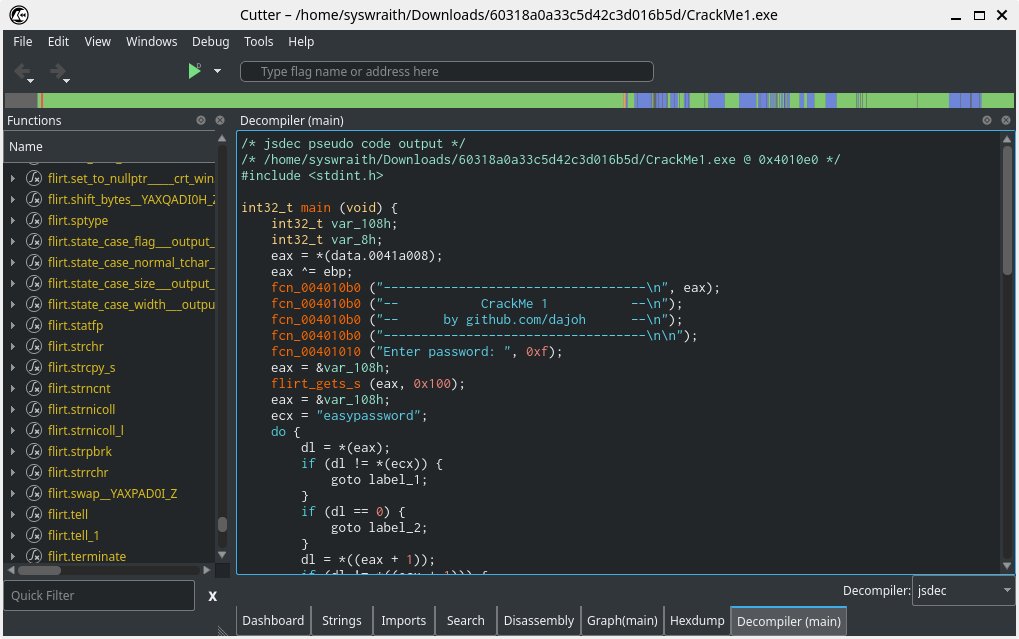Close the Decompiler (main) panel
Image resolution: width=1019 pixels, height=639 pixels.
click(x=1005, y=120)
